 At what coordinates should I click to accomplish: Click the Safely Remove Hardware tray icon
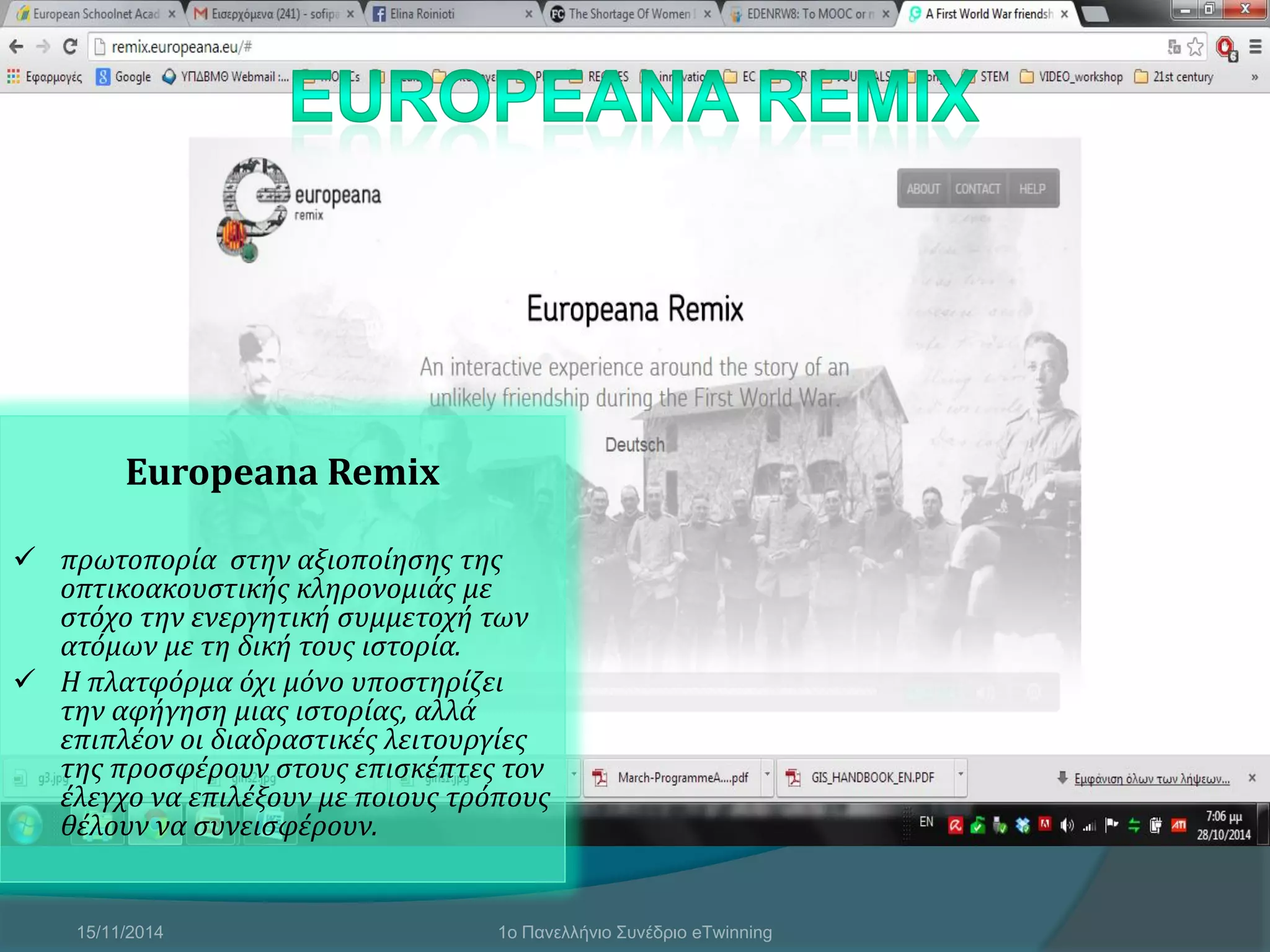point(1000,826)
